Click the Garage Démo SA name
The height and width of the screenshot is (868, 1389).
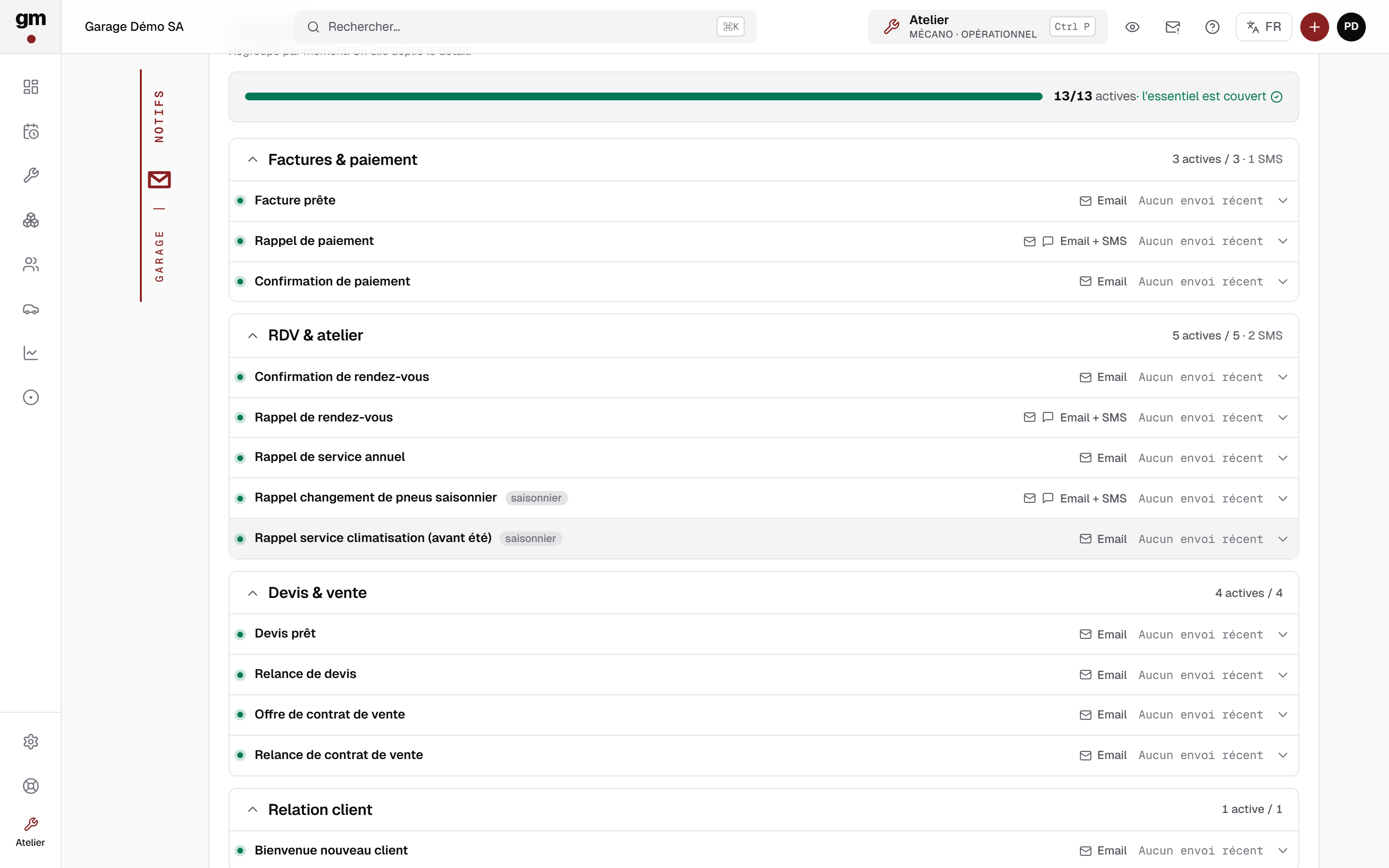pos(134,27)
